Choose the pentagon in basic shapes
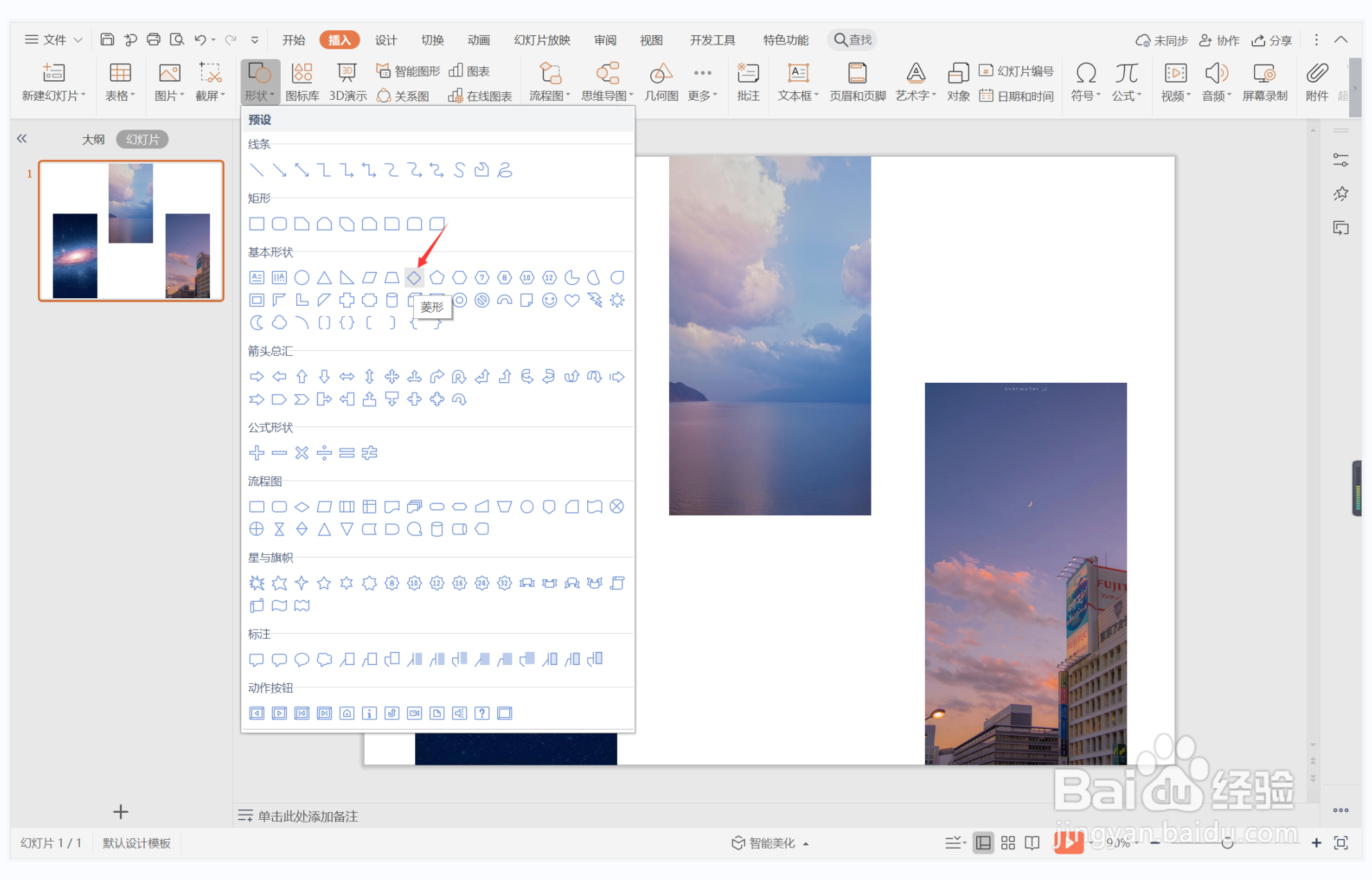 click(x=437, y=278)
